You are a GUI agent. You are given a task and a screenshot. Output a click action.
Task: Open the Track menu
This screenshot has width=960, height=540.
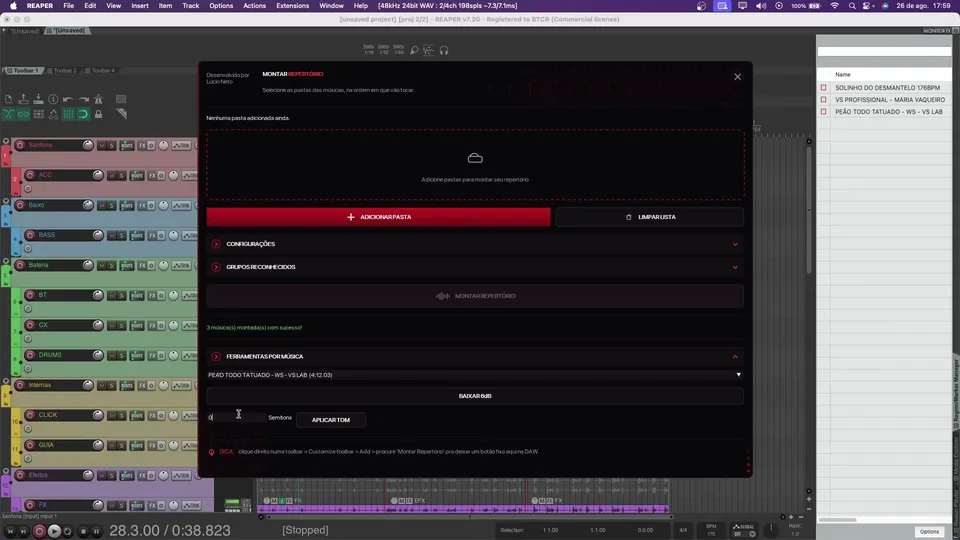click(x=190, y=6)
